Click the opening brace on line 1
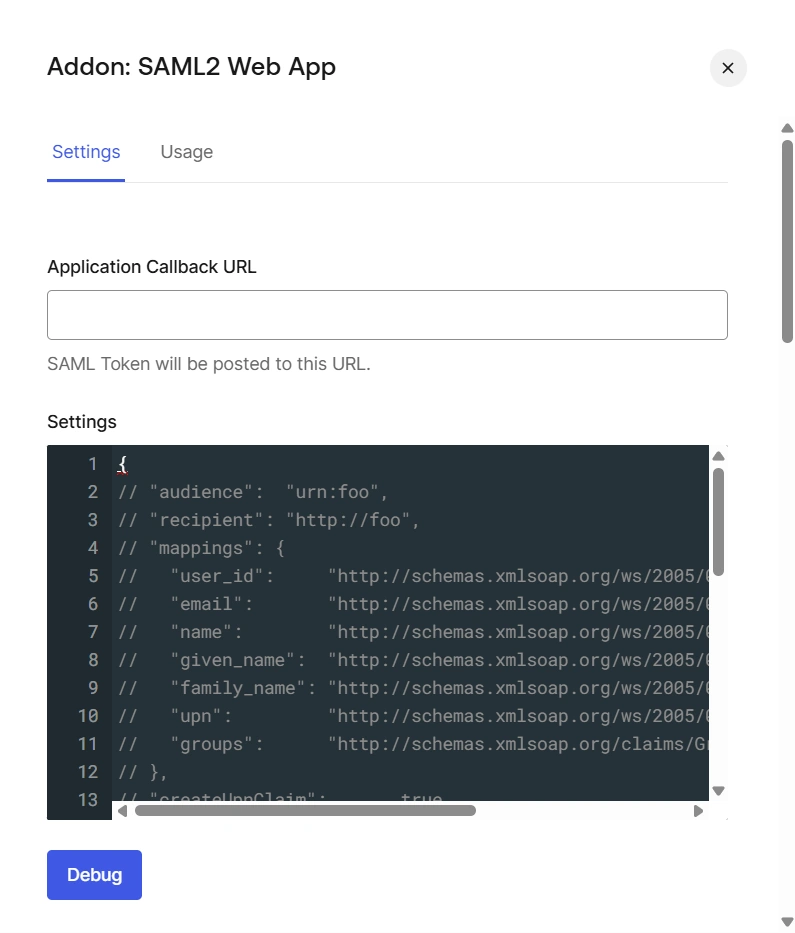The image size is (795, 933). tap(120, 464)
